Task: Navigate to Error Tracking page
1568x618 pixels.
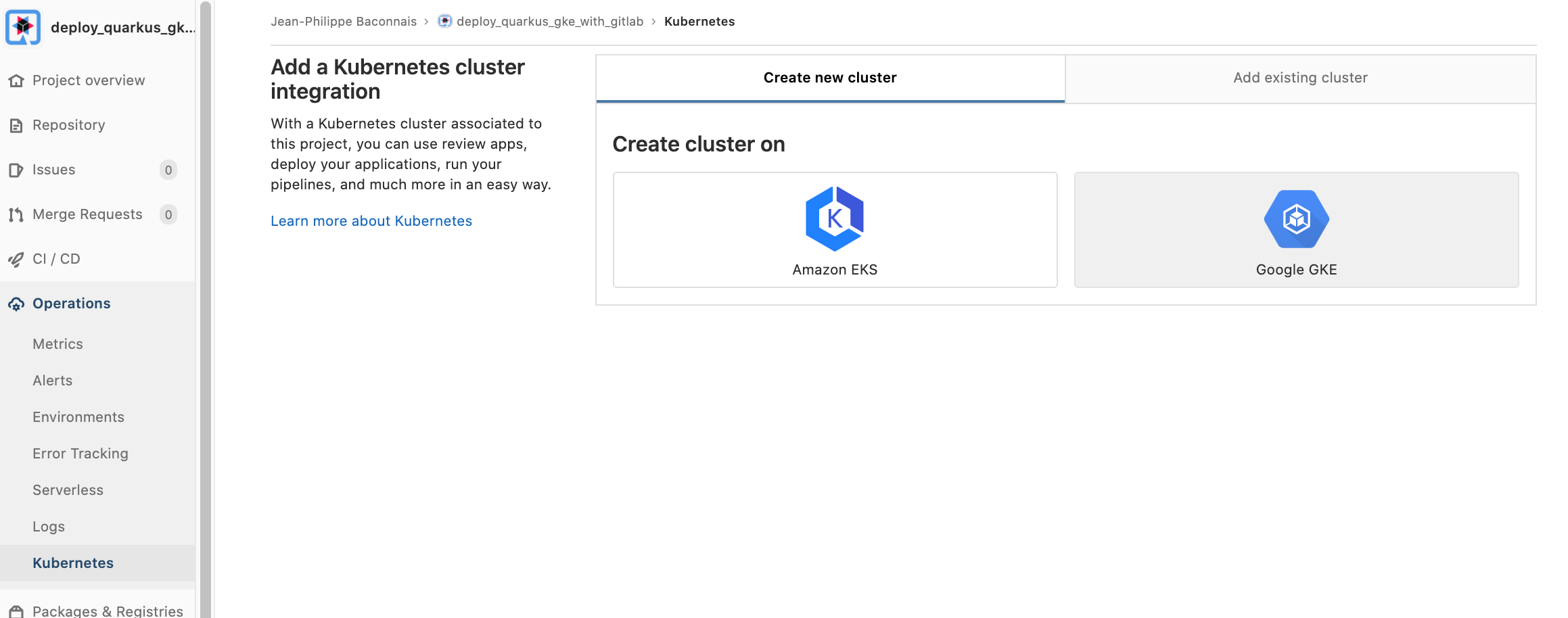Action: 80,454
